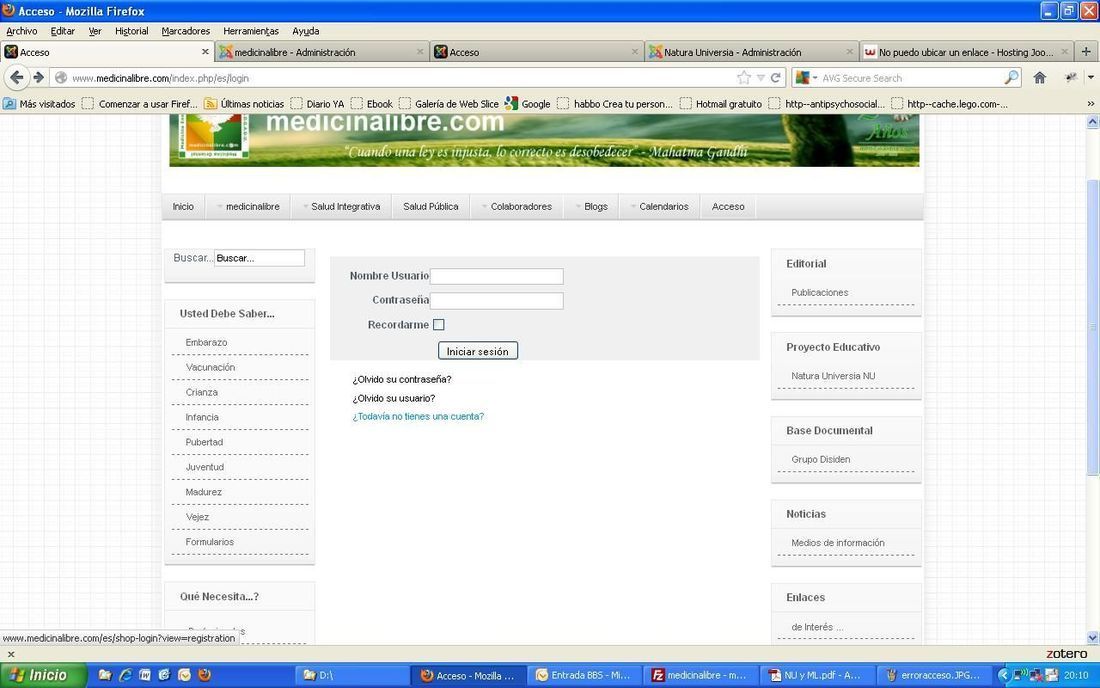Screen dimensions: 1100x688
Task: Open Publicaciones under Editorial
Action: [819, 292]
